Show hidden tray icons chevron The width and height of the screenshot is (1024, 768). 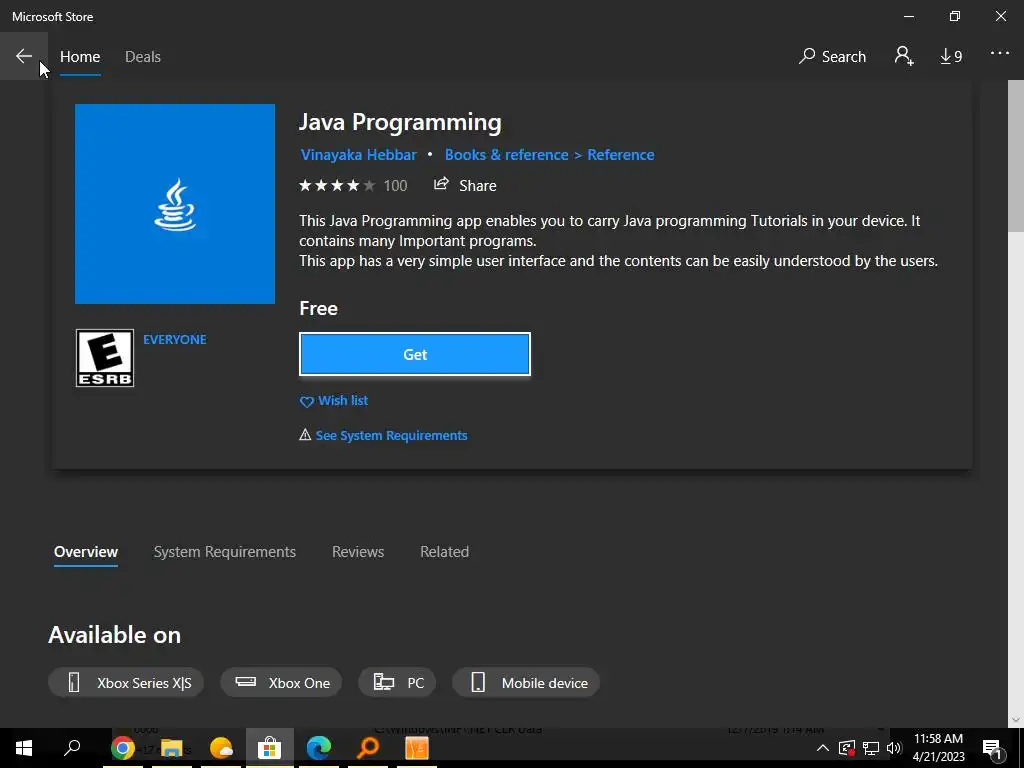click(x=823, y=748)
